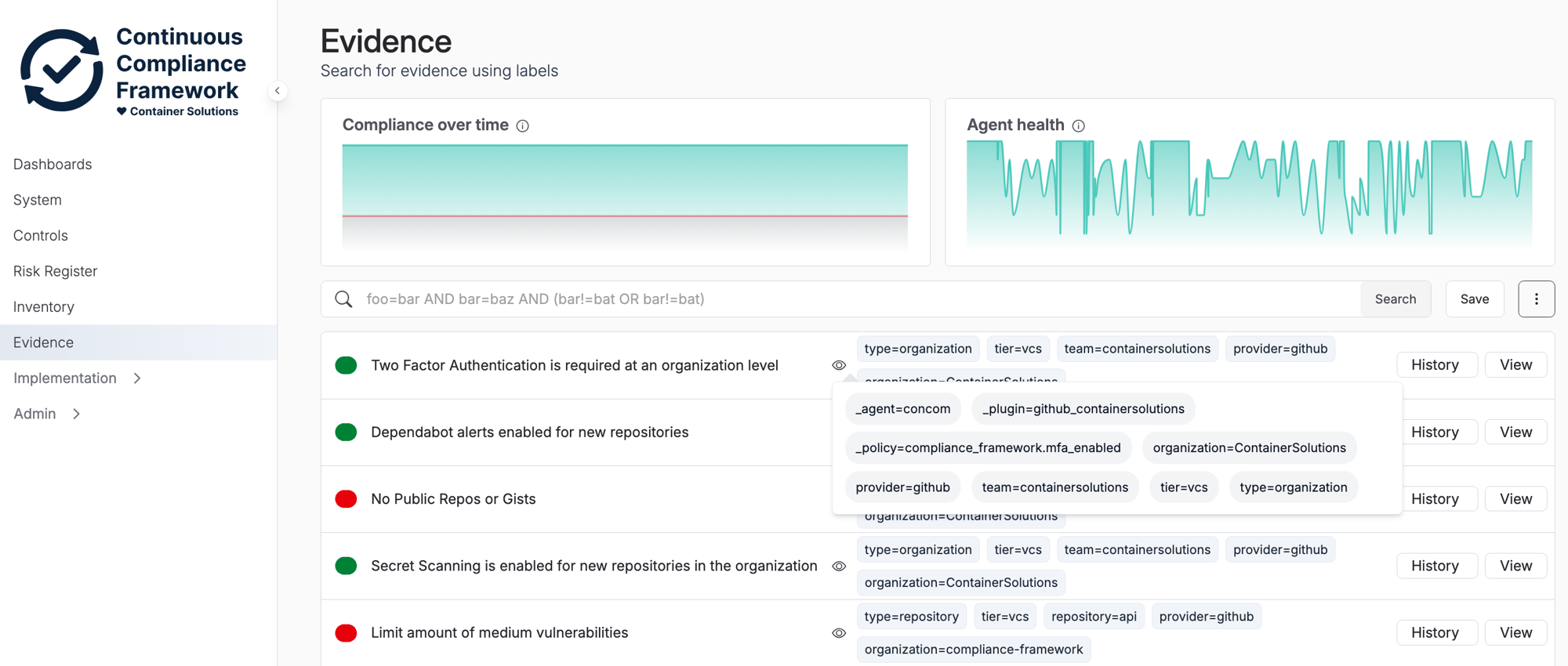The height and width of the screenshot is (666, 1568).
Task: Click the _plugin=github_containersolutions label
Action: pos(1083,409)
